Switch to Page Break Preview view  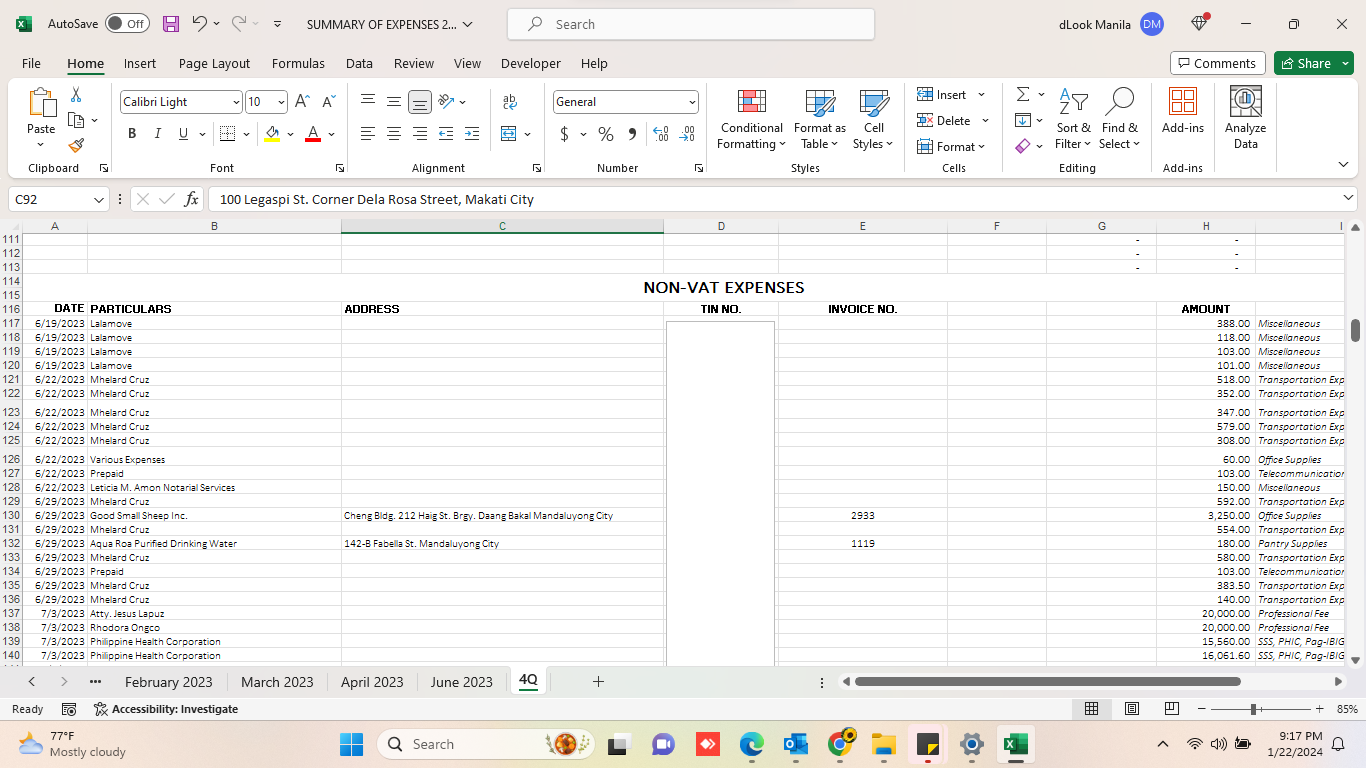point(1172,709)
